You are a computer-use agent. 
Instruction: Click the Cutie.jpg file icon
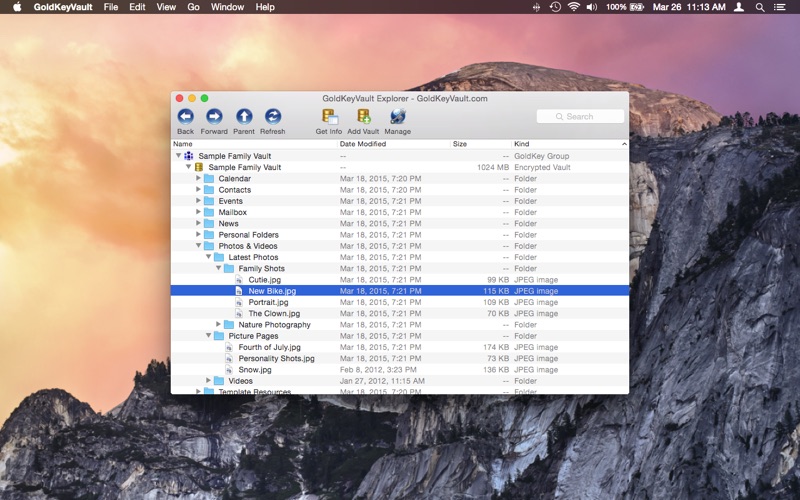(239, 280)
